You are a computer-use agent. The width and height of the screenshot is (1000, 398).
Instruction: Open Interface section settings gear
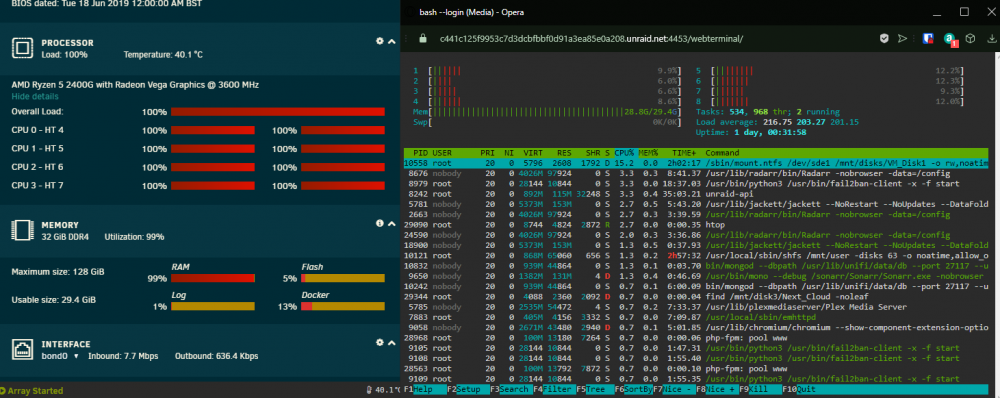point(380,343)
